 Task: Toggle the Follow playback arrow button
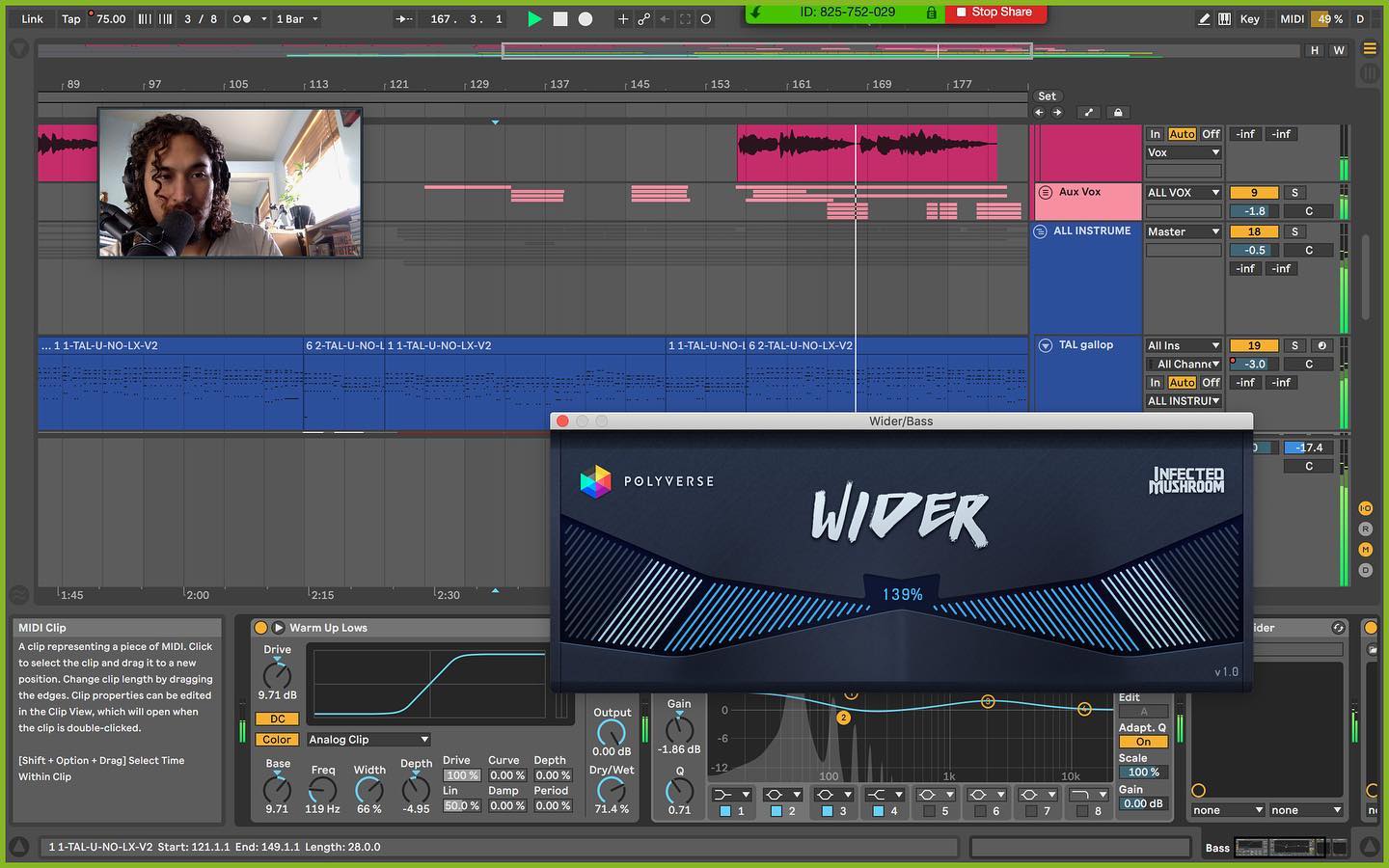(405, 18)
